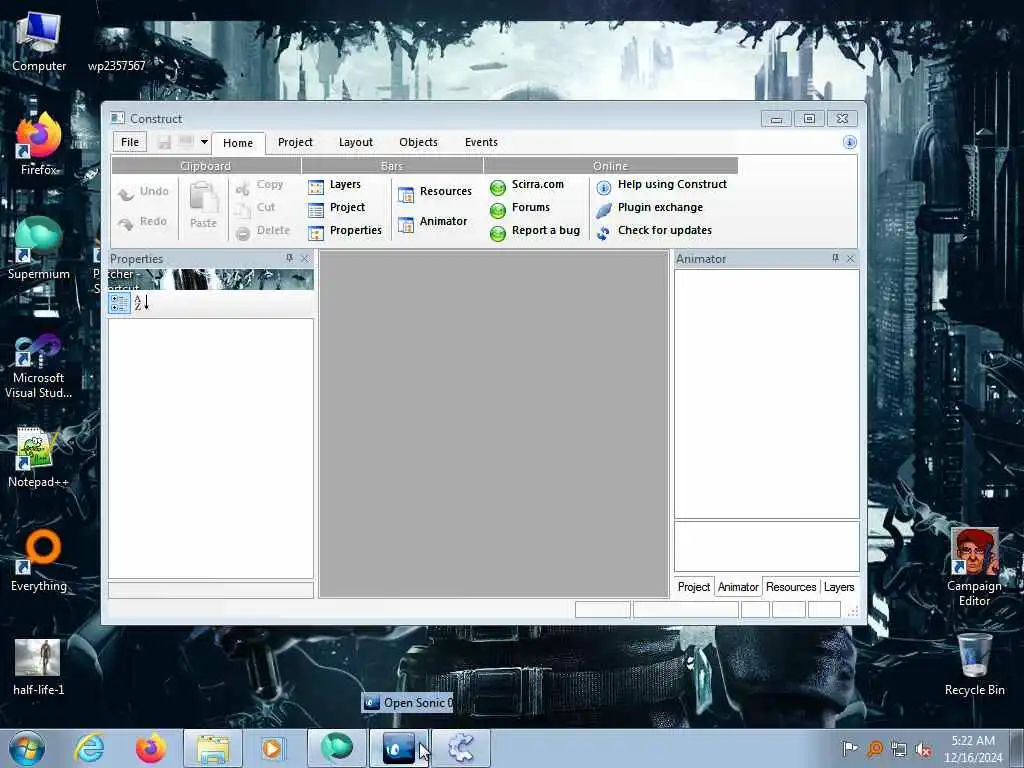
Task: Open the quick access toolbar dropdown arrow
Action: (x=204, y=142)
